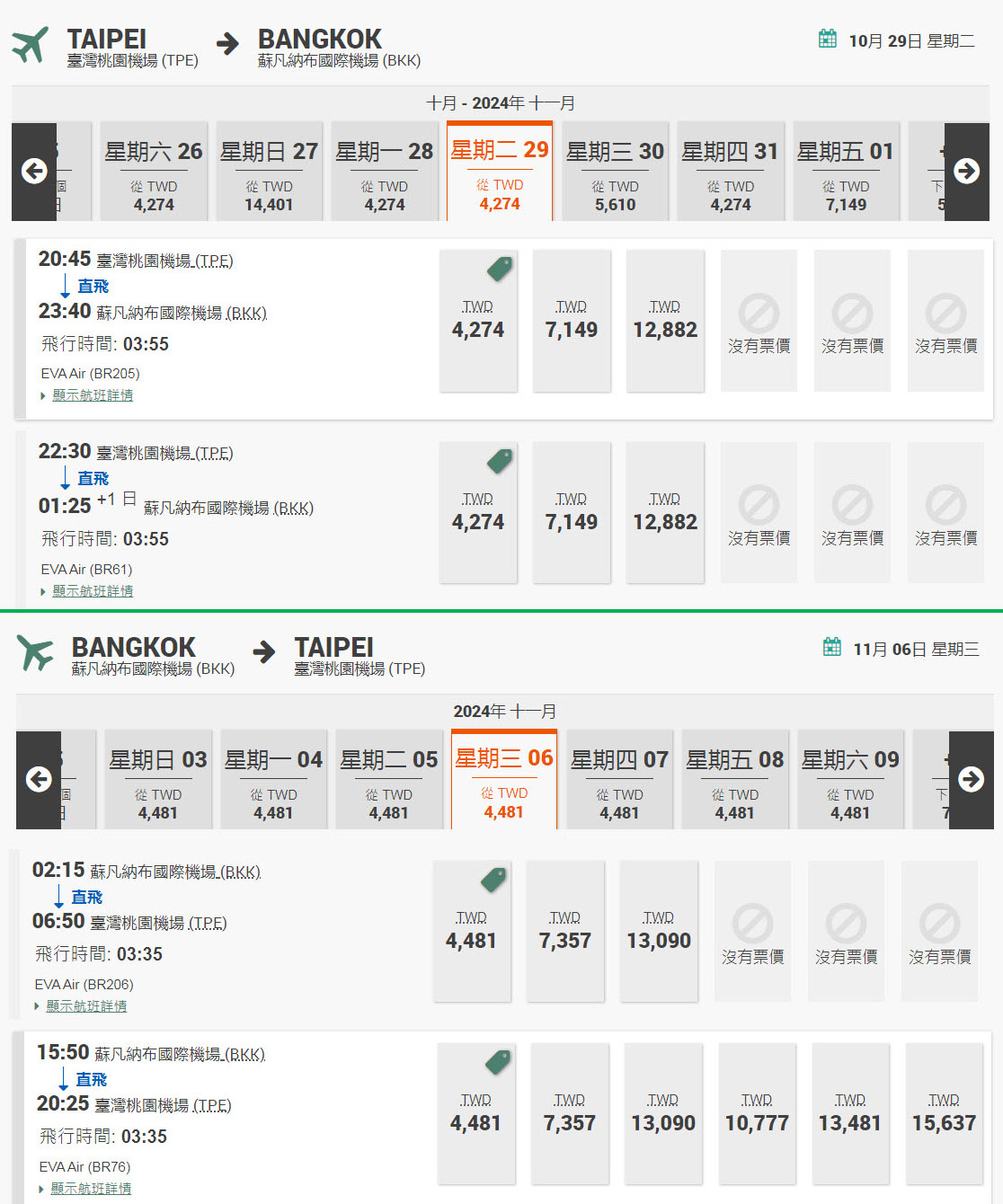
Task: Expand flight details for EVA Air BR206
Action: click(86, 1006)
